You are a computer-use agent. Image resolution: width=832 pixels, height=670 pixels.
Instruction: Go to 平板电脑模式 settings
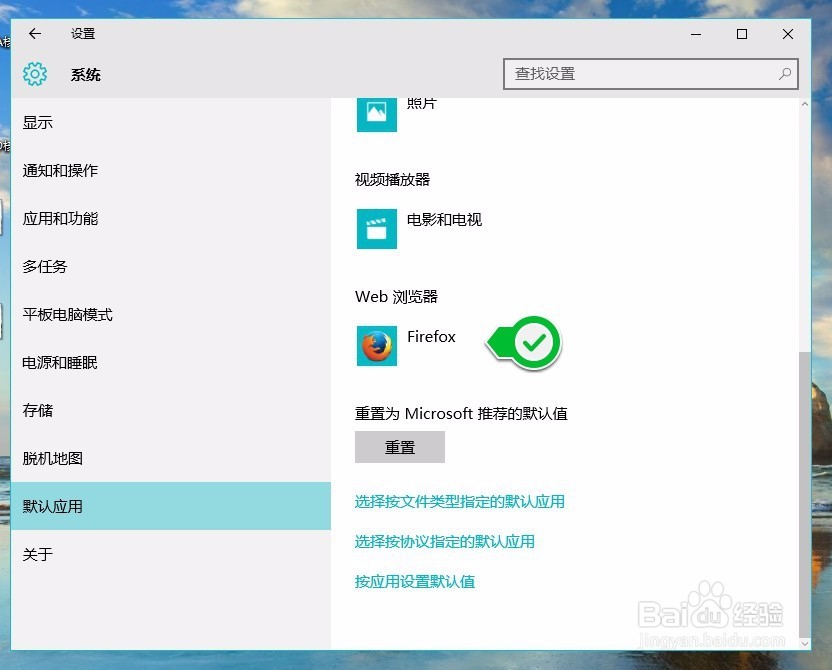[x=171, y=315]
